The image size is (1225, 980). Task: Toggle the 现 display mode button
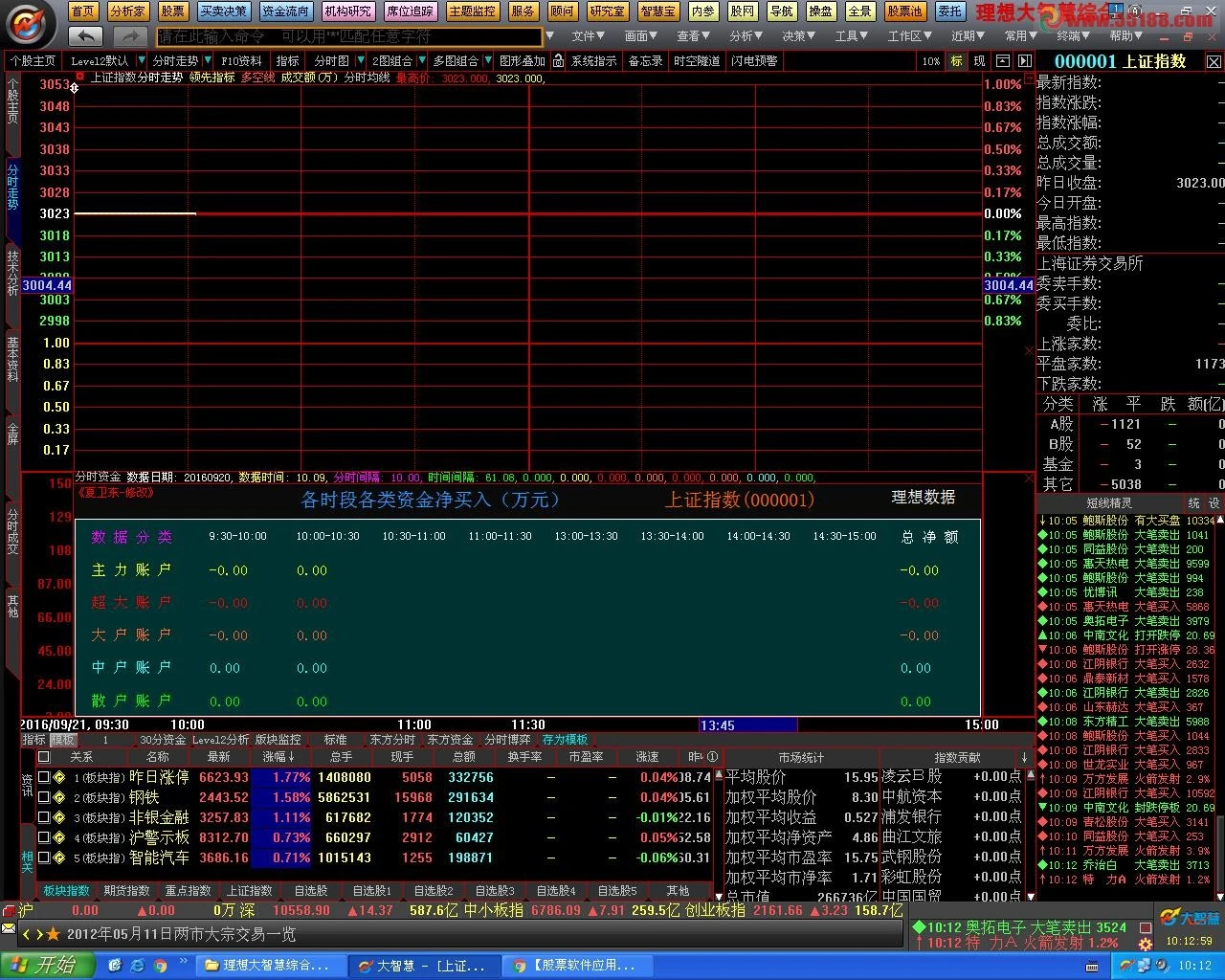coord(979,60)
